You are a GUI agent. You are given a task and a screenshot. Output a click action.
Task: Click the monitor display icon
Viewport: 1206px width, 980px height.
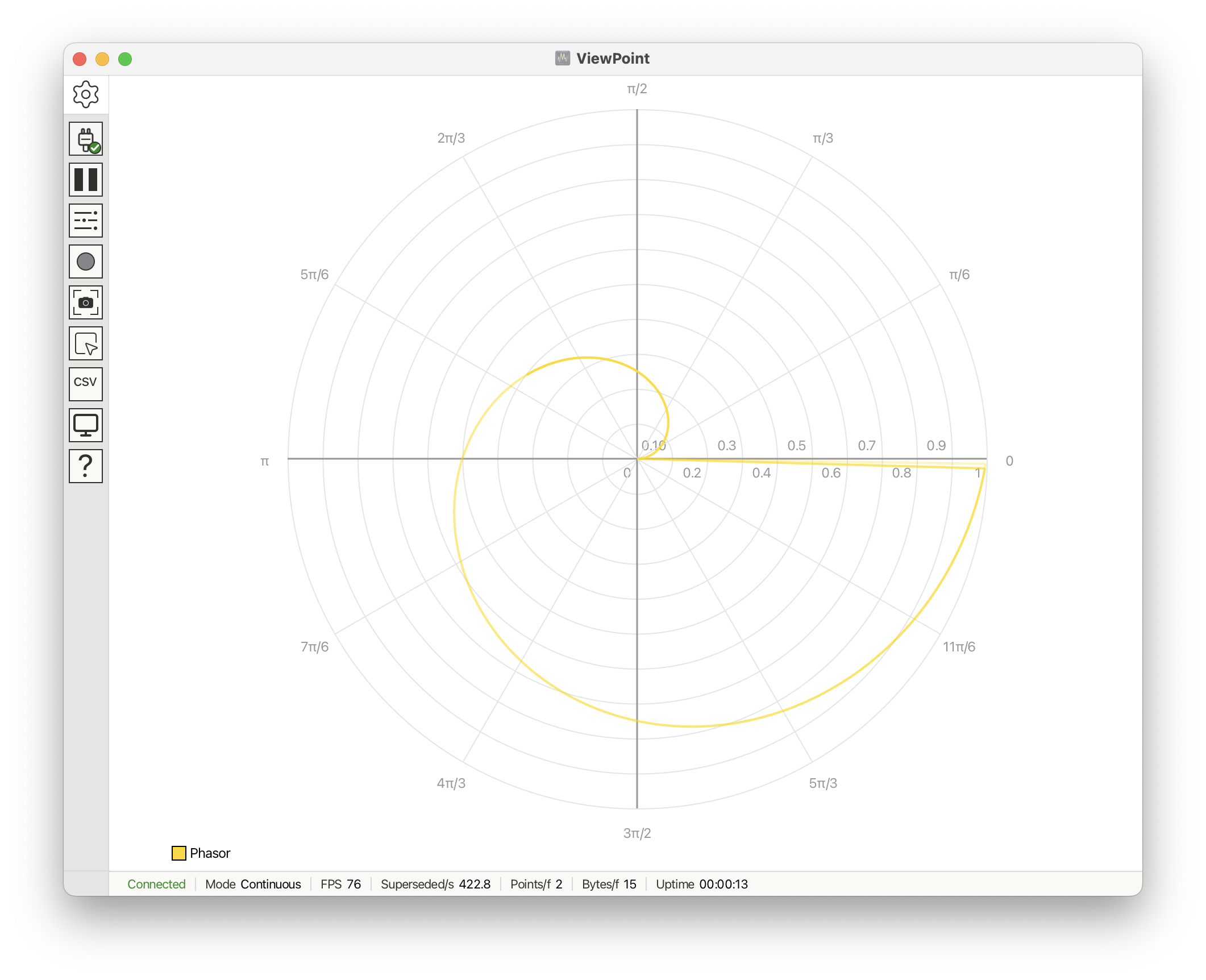pyautogui.click(x=86, y=425)
